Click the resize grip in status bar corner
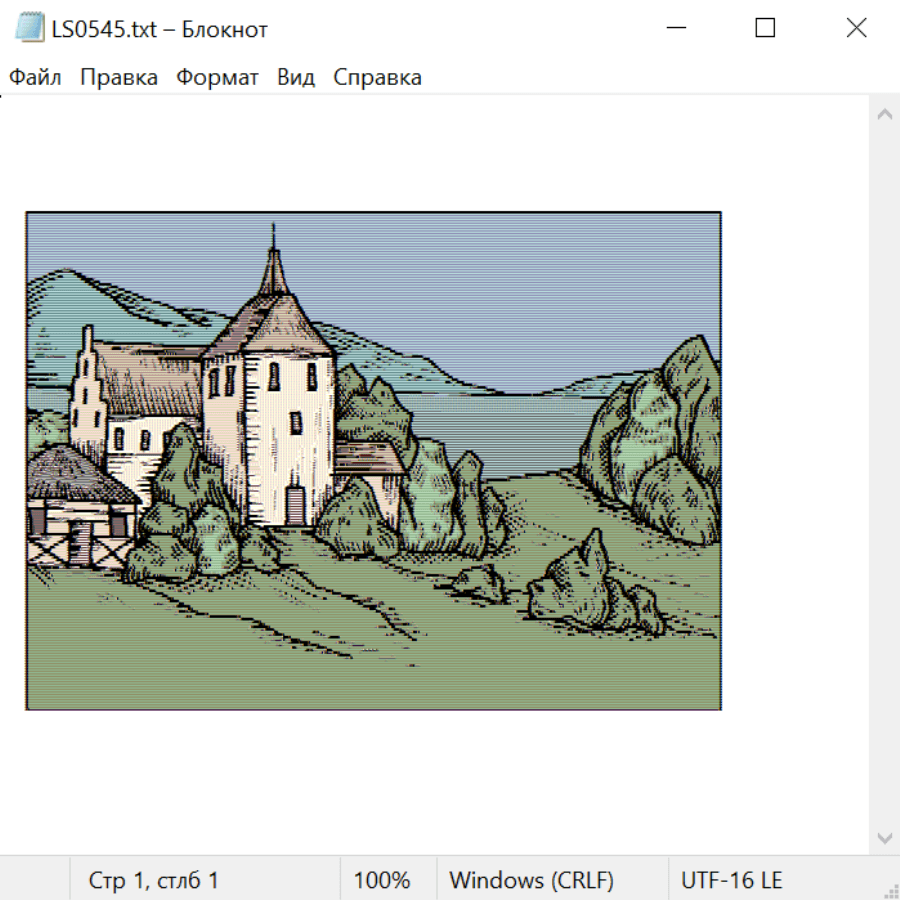 coord(890,890)
